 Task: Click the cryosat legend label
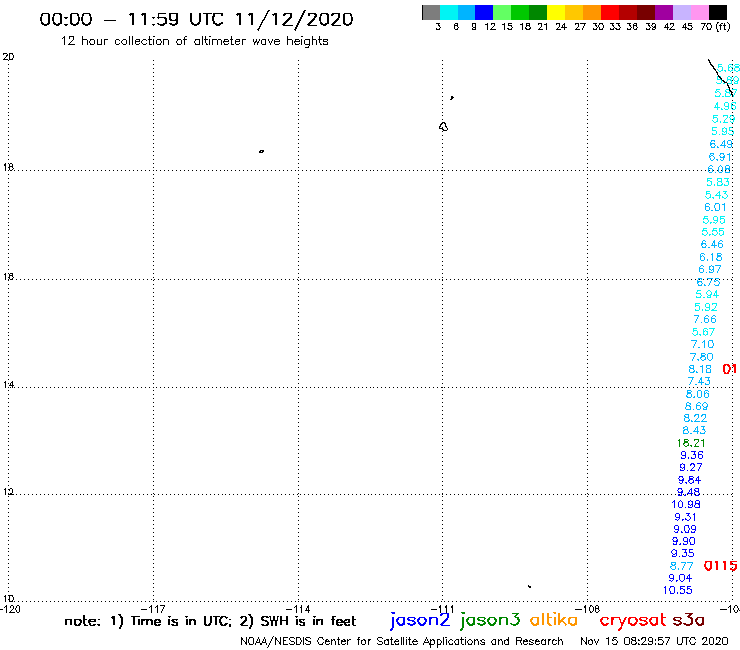coord(633,620)
